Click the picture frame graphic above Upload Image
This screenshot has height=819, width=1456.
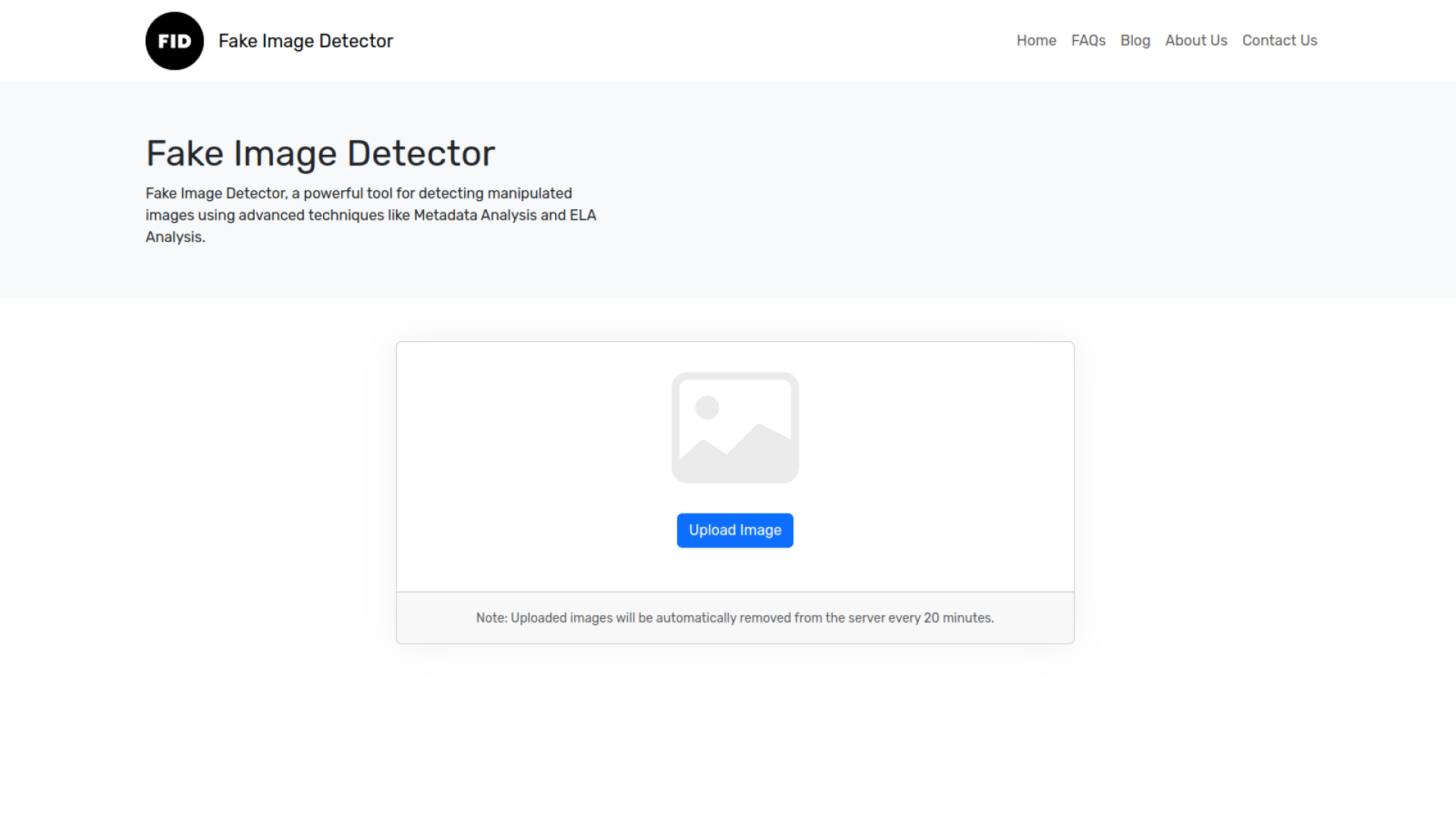[734, 426]
